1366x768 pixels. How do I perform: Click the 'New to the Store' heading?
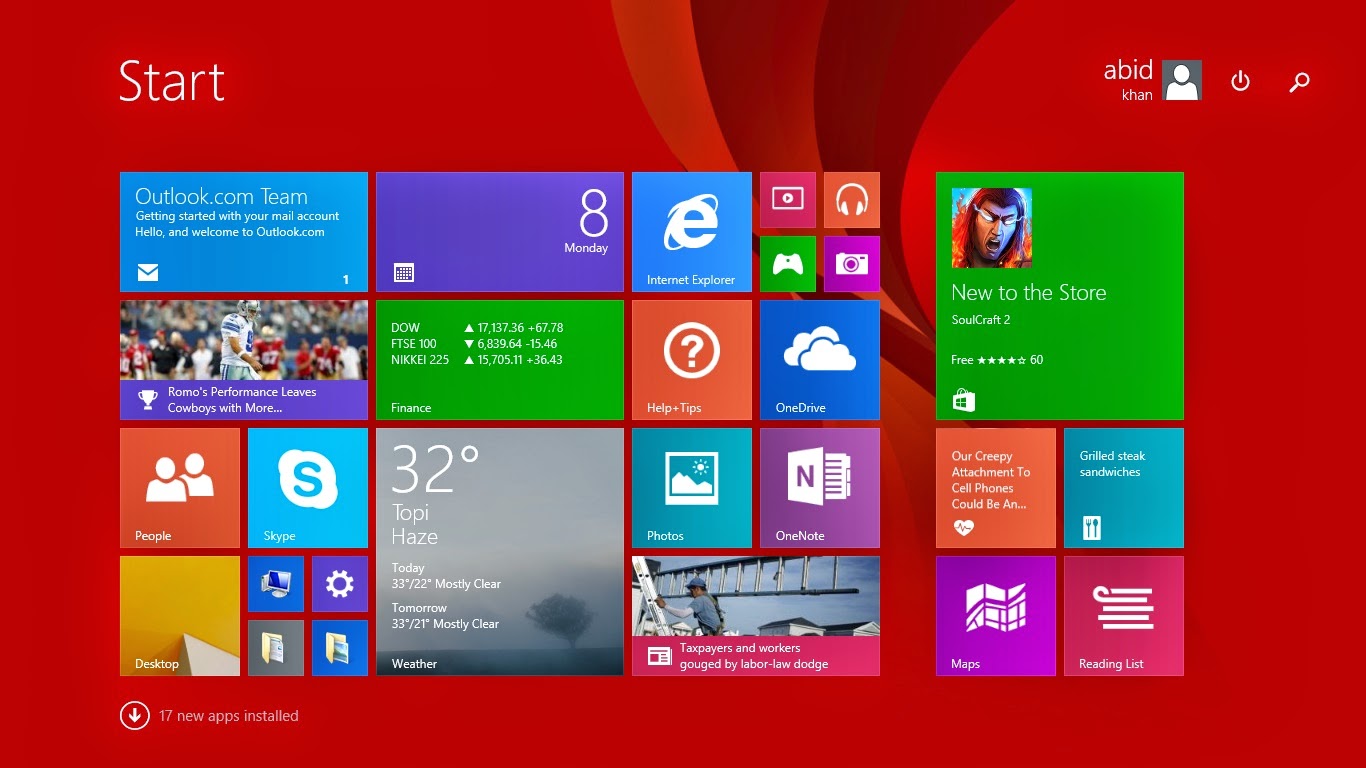pos(1029,293)
